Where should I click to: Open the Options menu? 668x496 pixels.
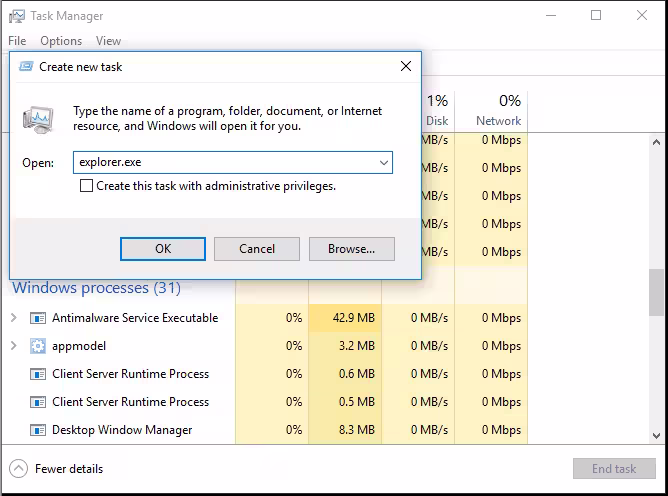point(61,41)
